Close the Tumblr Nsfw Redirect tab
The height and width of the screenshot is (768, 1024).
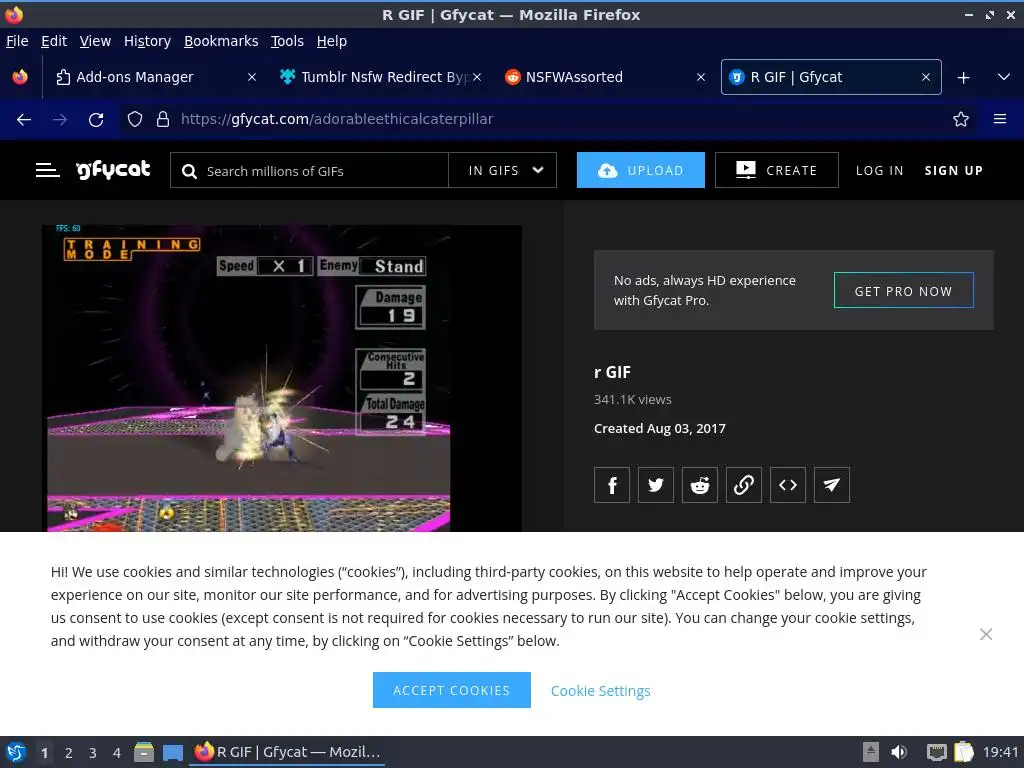[x=477, y=77]
